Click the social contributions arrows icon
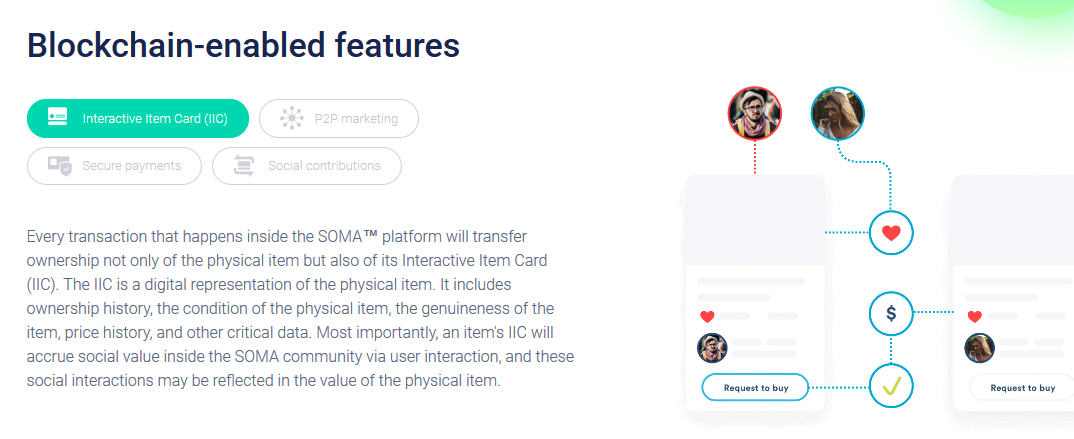This screenshot has height=439, width=1074. [x=244, y=166]
